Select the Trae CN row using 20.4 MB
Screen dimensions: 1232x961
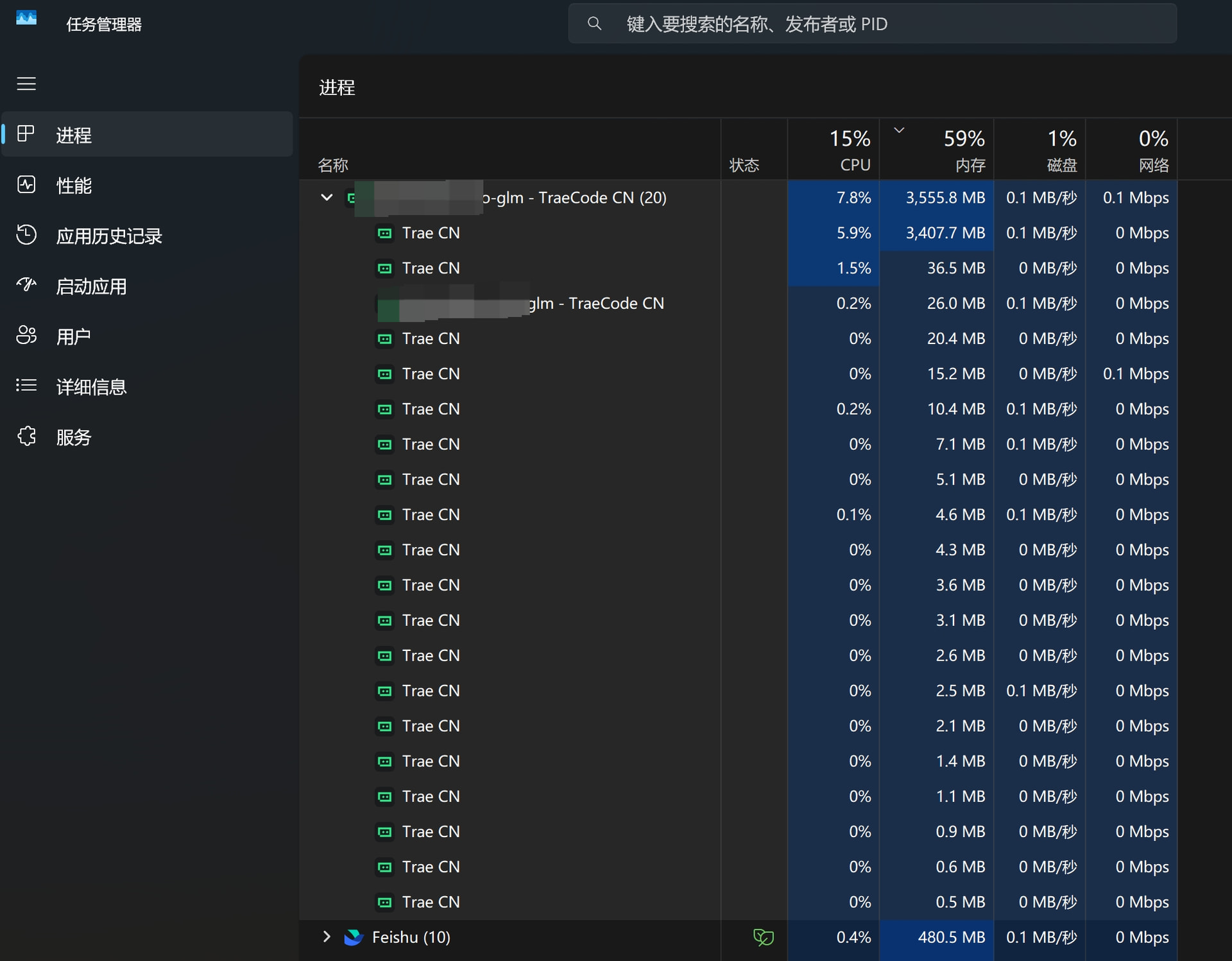[738, 338]
